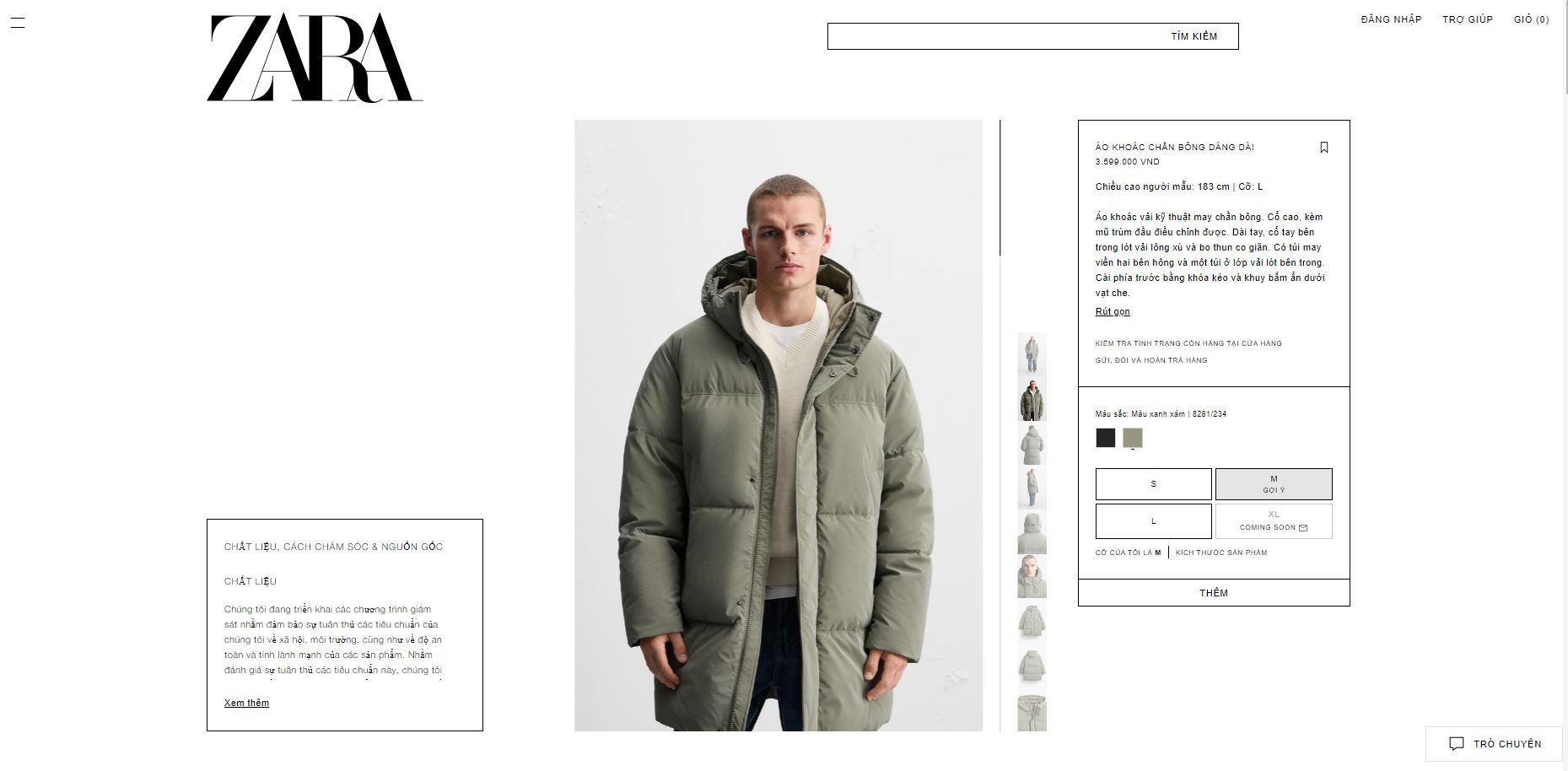Open Kích thước sản phẩm size guide
The height and width of the screenshot is (771, 1568).
click(1221, 553)
